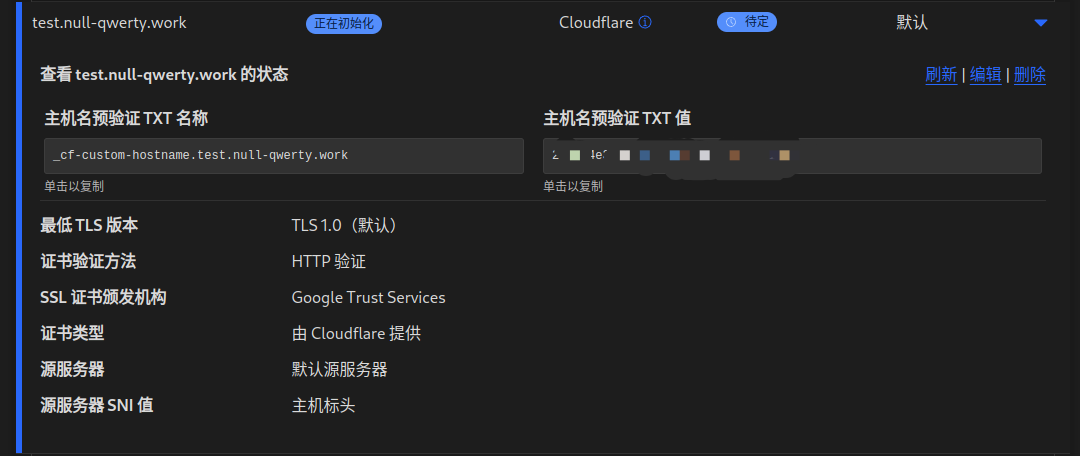Click 单击以复制 under the TXT name field
Viewport: 1080px width, 456px height.
point(74,186)
